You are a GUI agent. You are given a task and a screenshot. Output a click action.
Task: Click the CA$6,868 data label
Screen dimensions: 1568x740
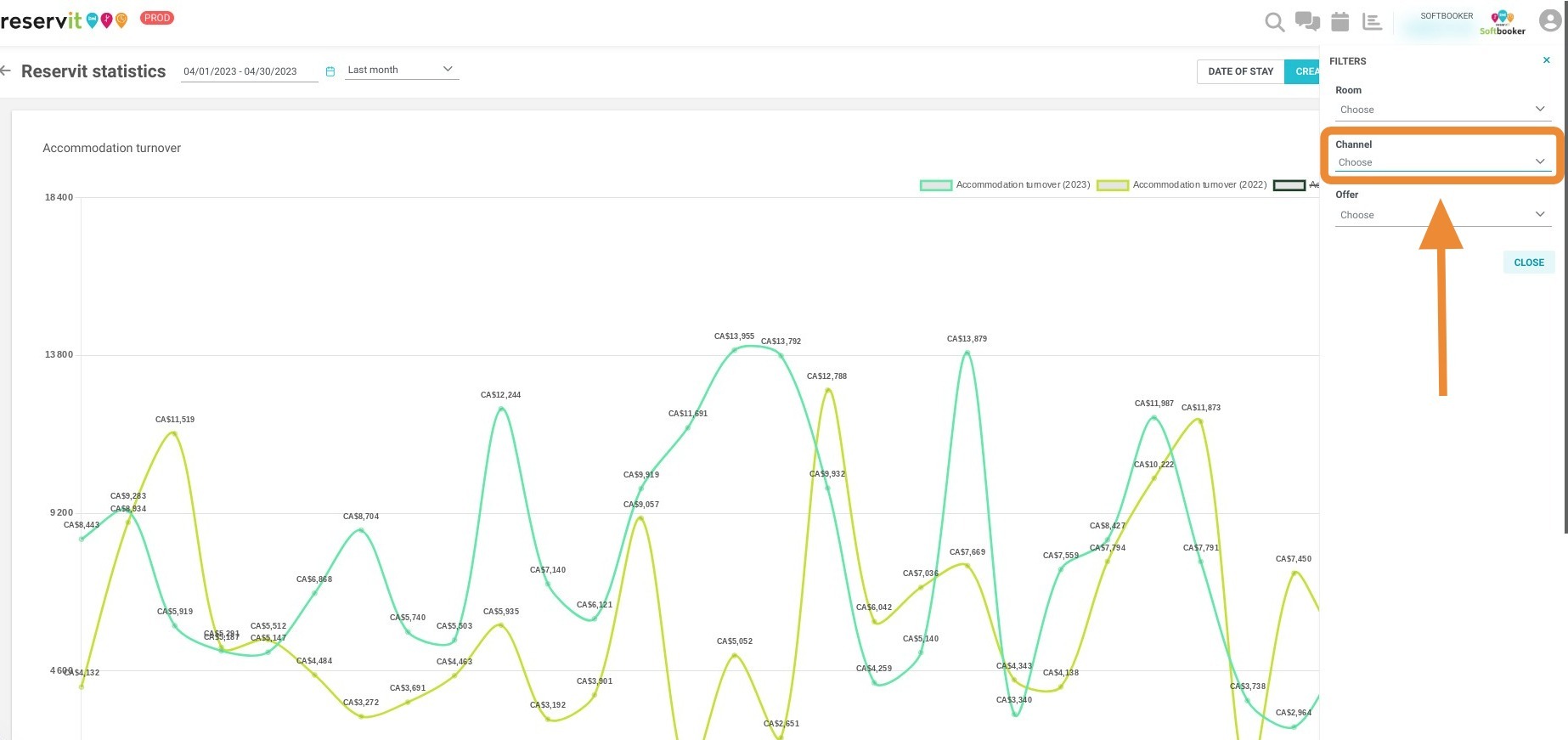314,579
